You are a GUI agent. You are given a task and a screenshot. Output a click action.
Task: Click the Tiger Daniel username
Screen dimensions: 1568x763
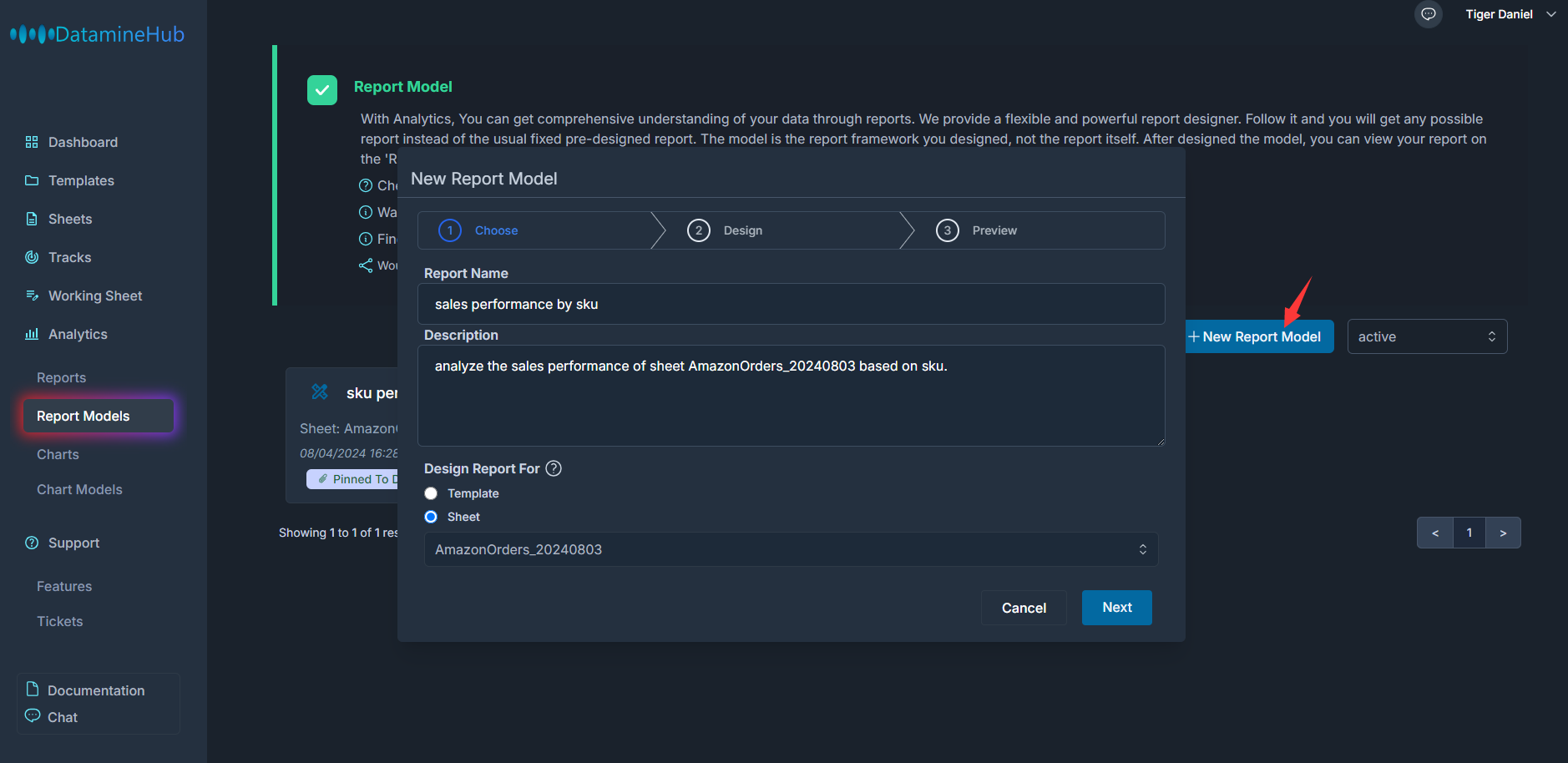pos(1499,14)
